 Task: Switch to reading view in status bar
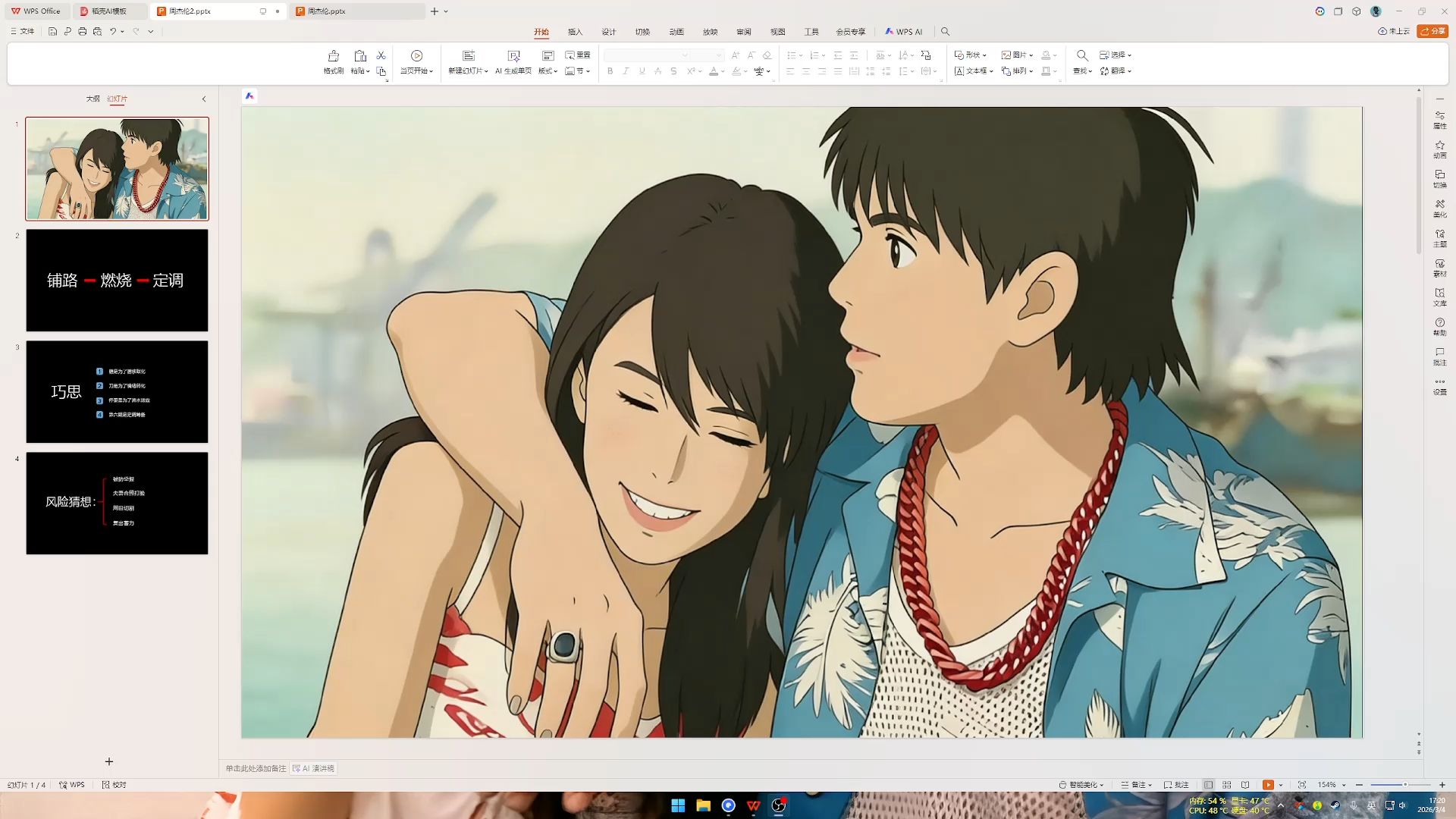pyautogui.click(x=1245, y=785)
